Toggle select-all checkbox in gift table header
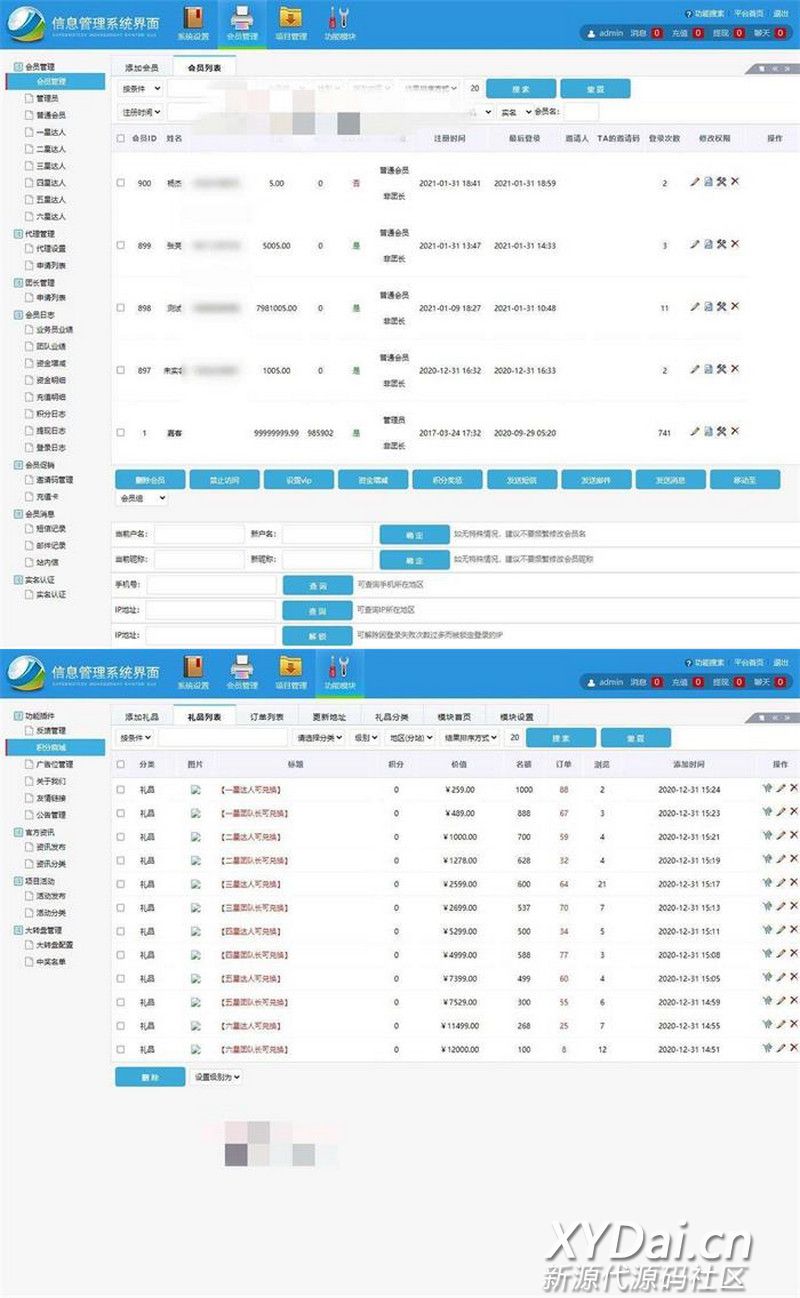The height and width of the screenshot is (1298, 800). click(x=121, y=764)
